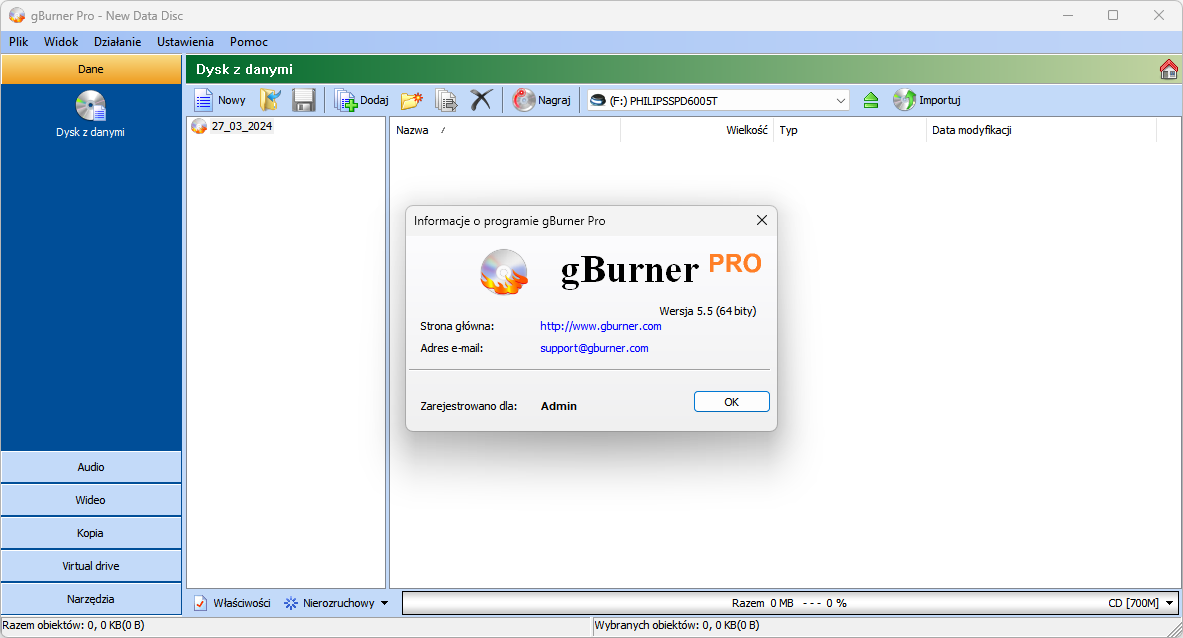Open the Ustawienia menu
This screenshot has height=638, width=1183.
coord(186,42)
